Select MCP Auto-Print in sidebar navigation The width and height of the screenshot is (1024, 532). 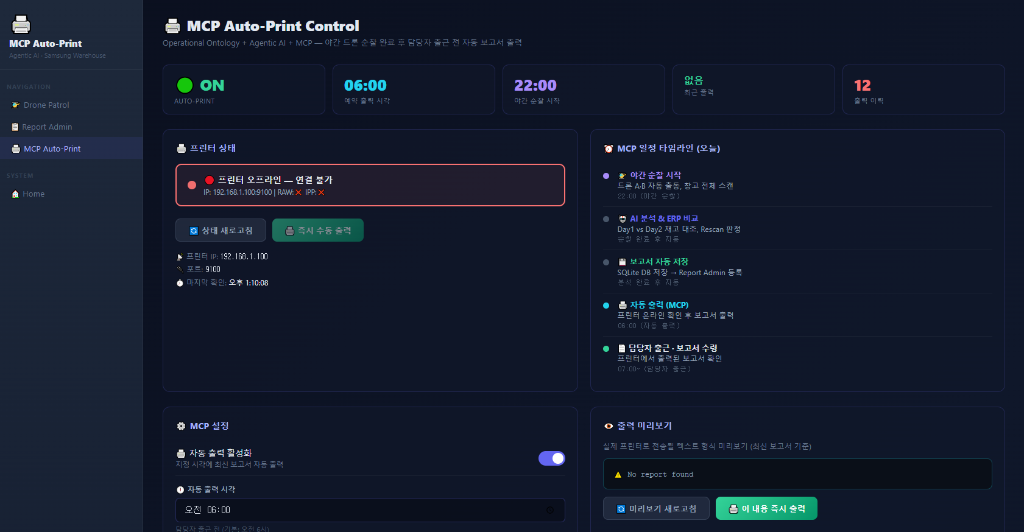[52, 149]
